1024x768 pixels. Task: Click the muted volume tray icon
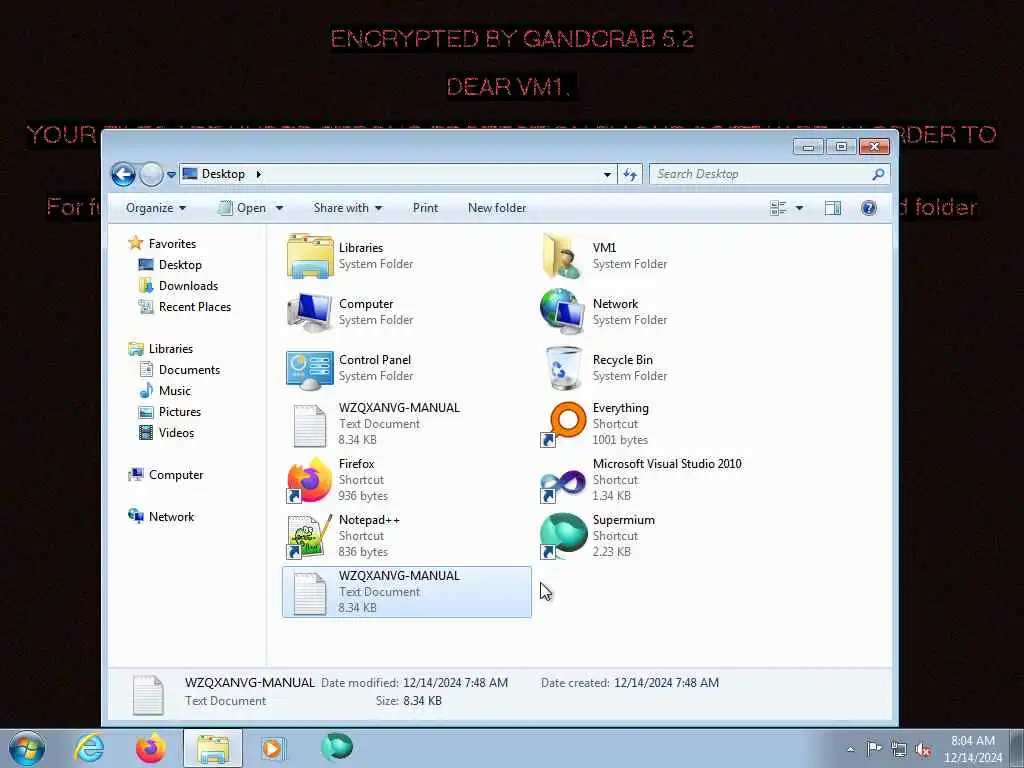[923, 749]
